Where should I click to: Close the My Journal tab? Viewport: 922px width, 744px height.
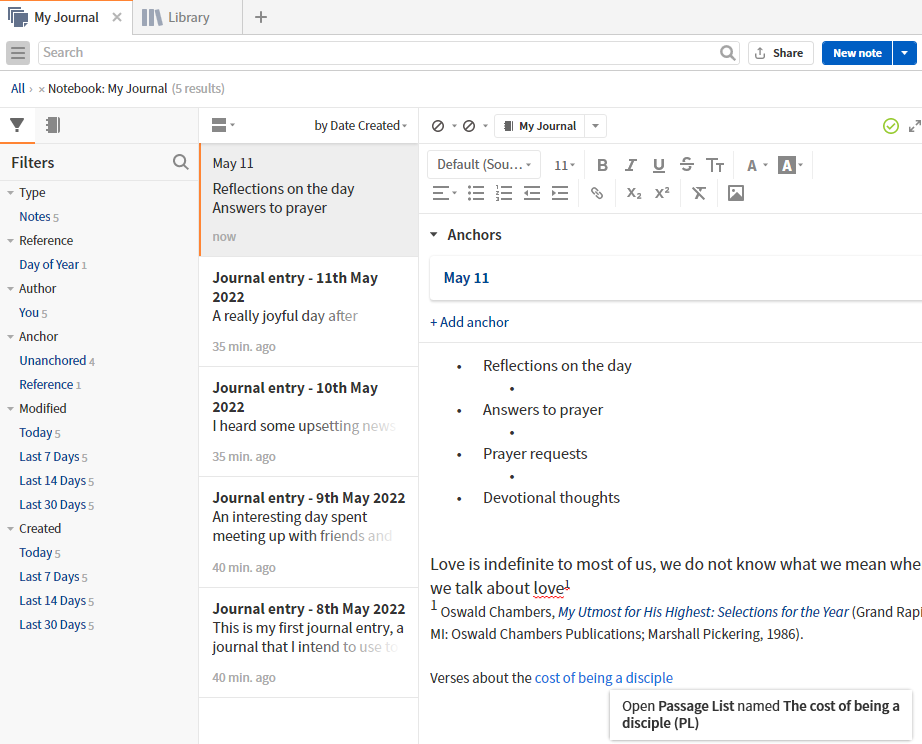[117, 18]
